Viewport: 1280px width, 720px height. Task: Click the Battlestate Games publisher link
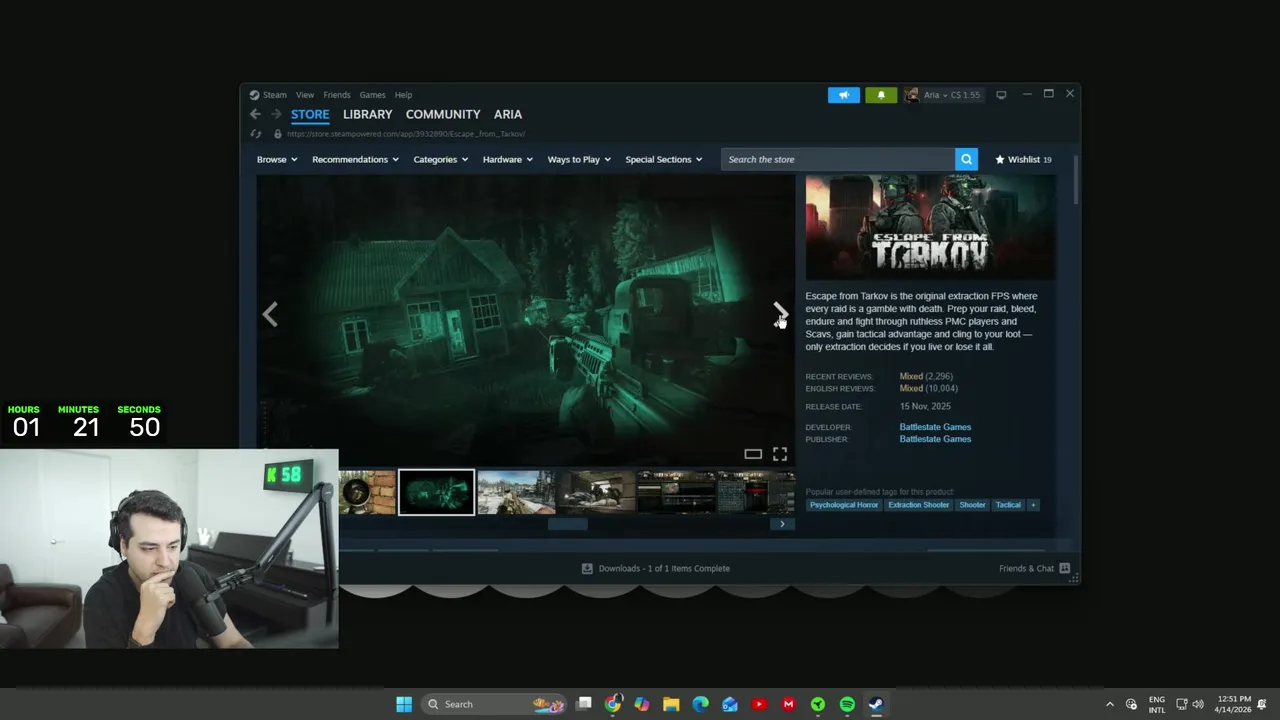(935, 439)
